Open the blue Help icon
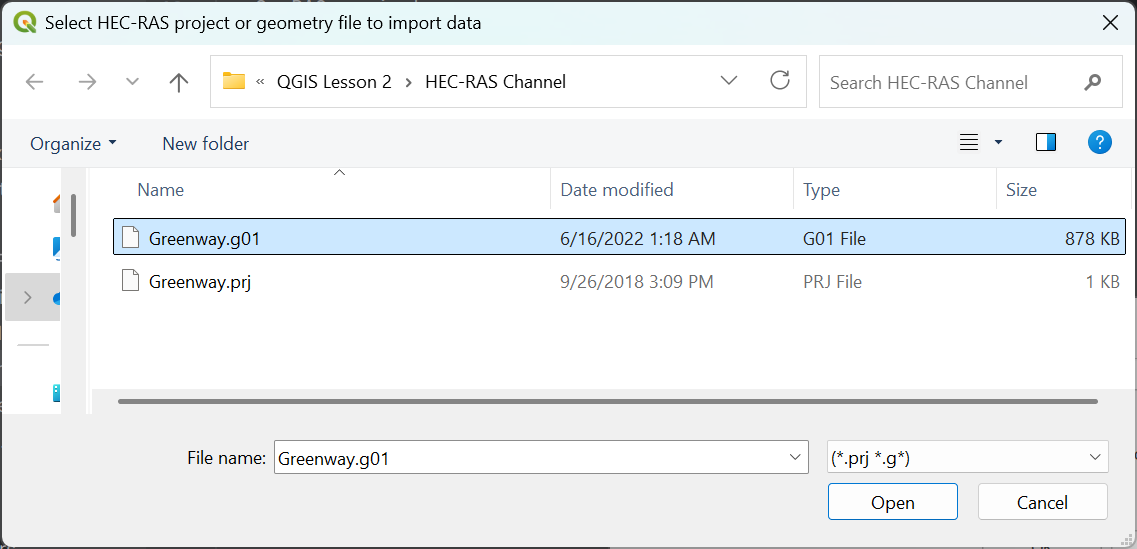 (1099, 143)
